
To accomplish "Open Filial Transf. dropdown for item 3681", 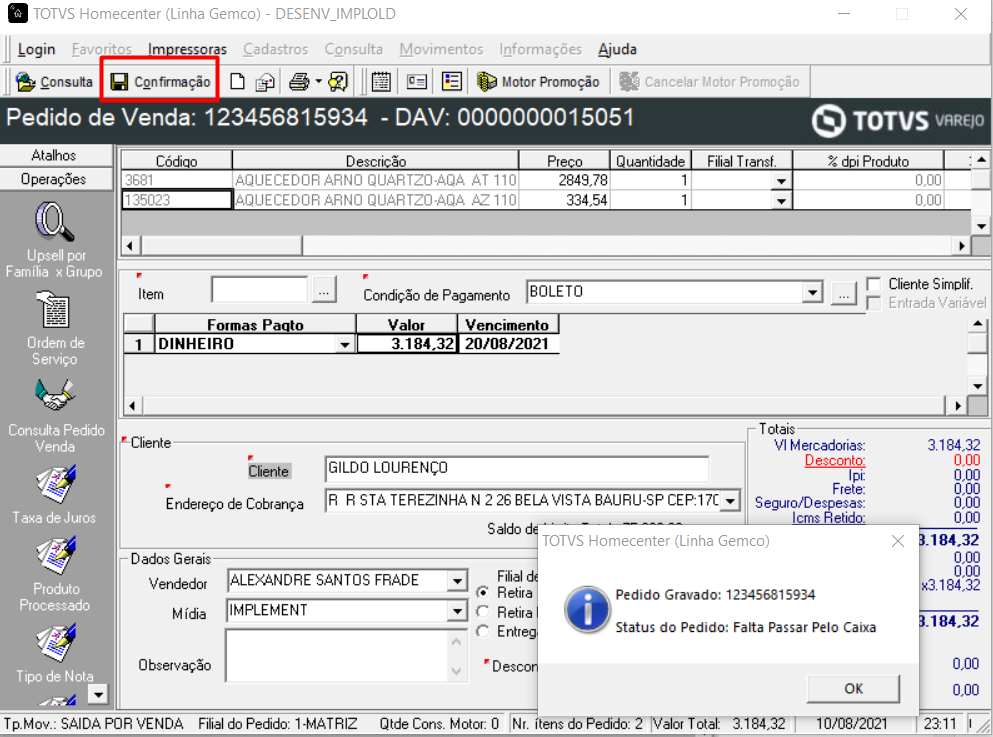I will [x=781, y=180].
